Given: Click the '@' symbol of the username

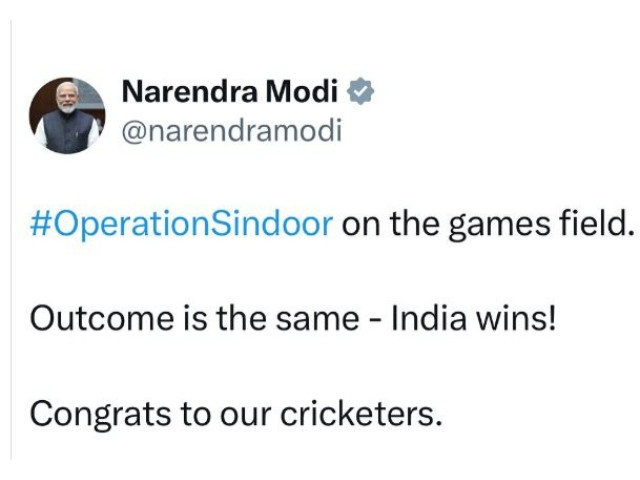Looking at the screenshot, I should [134, 132].
